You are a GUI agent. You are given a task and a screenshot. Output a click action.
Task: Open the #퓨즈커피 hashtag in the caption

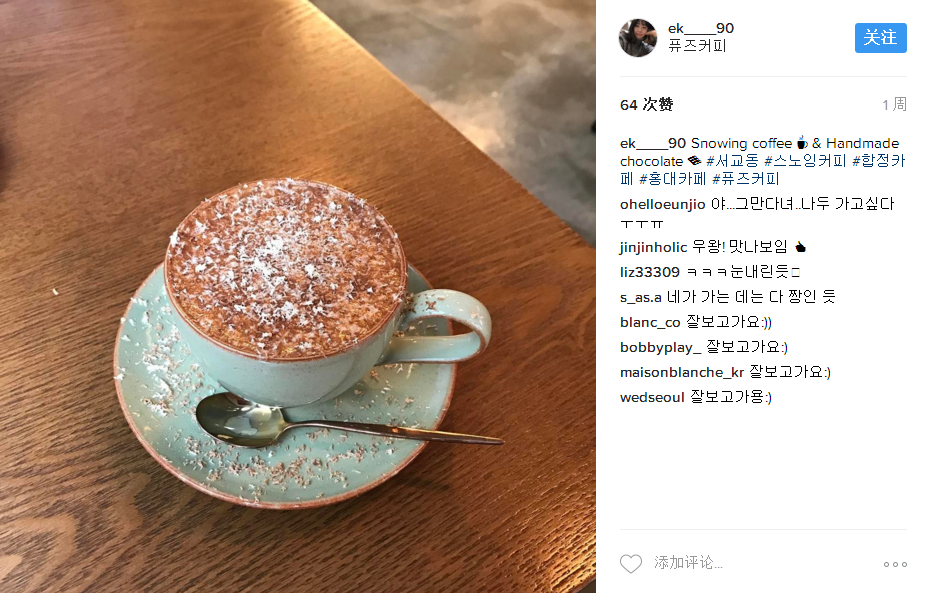[745, 178]
